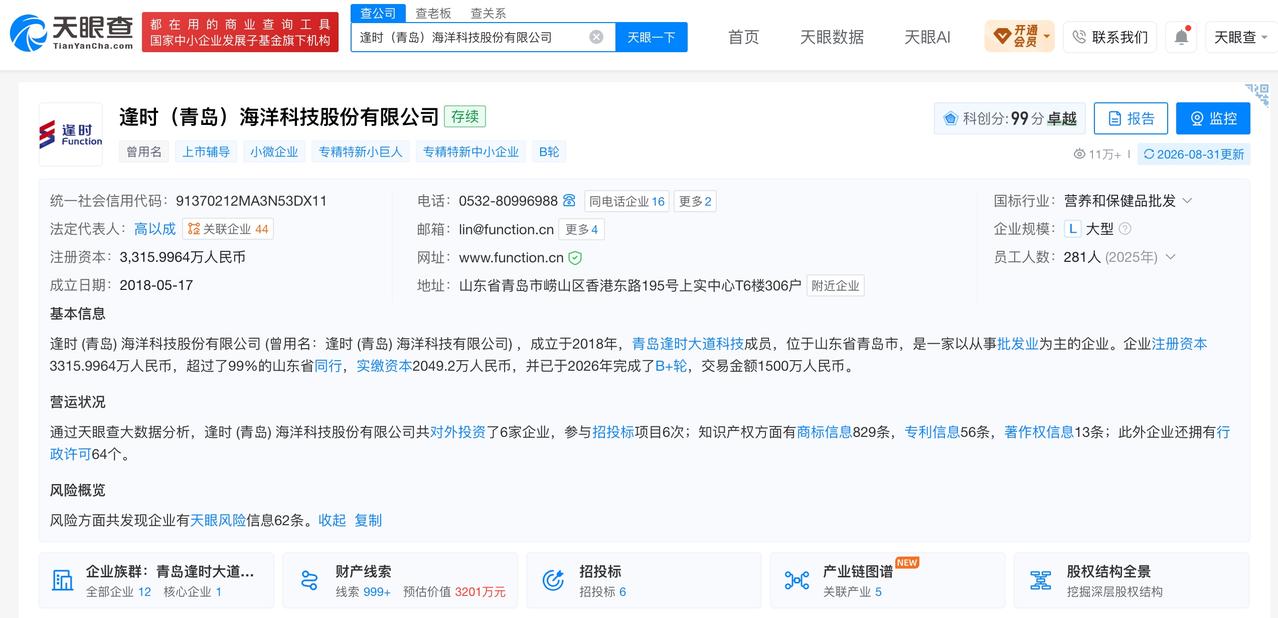Switch to the 查公司 search tab
Viewport: 1278px width, 618px height.
378,13
